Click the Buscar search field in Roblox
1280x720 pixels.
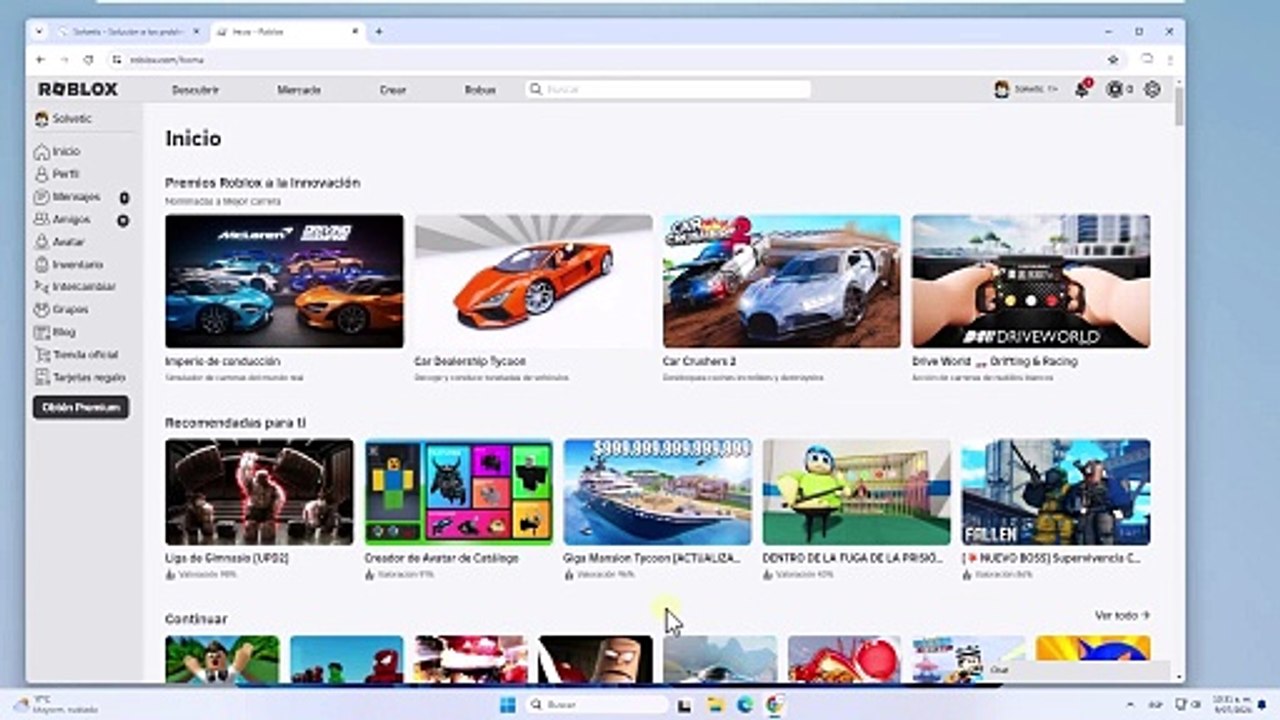(668, 90)
